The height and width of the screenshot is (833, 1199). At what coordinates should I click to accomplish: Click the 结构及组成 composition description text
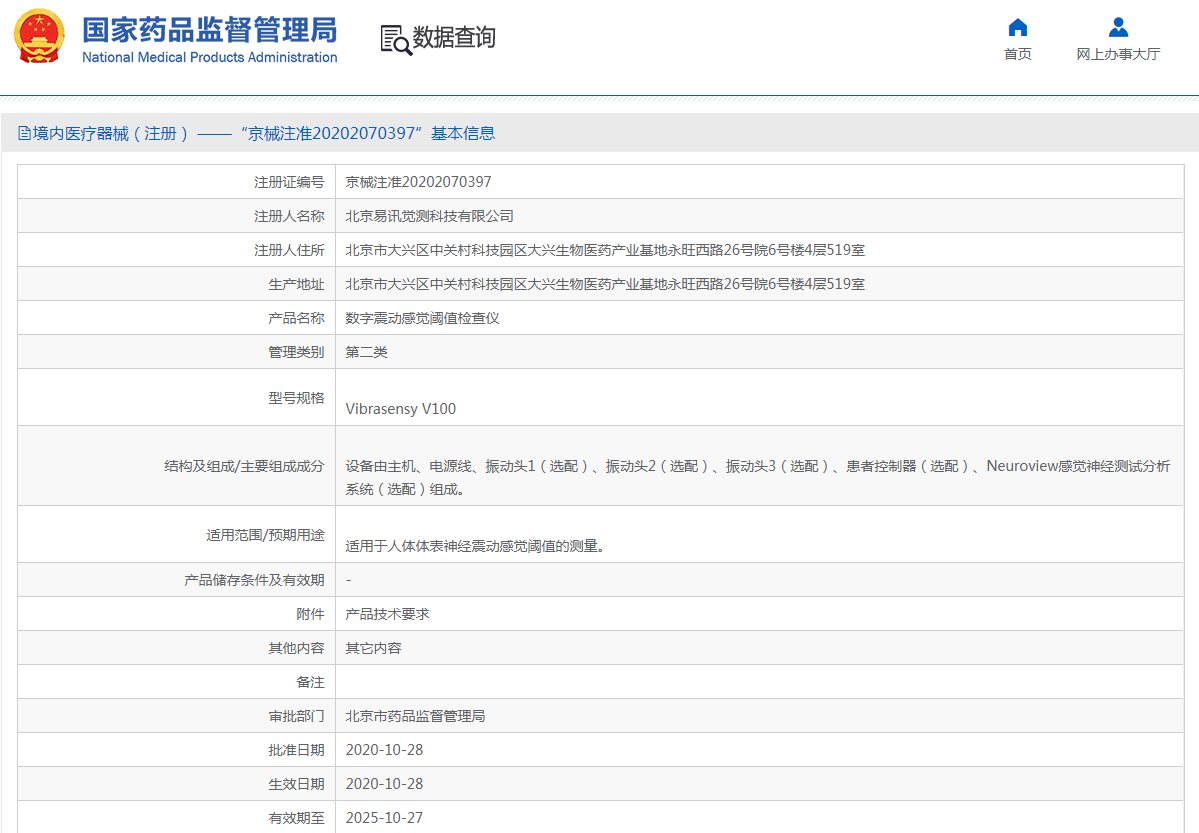(x=758, y=477)
